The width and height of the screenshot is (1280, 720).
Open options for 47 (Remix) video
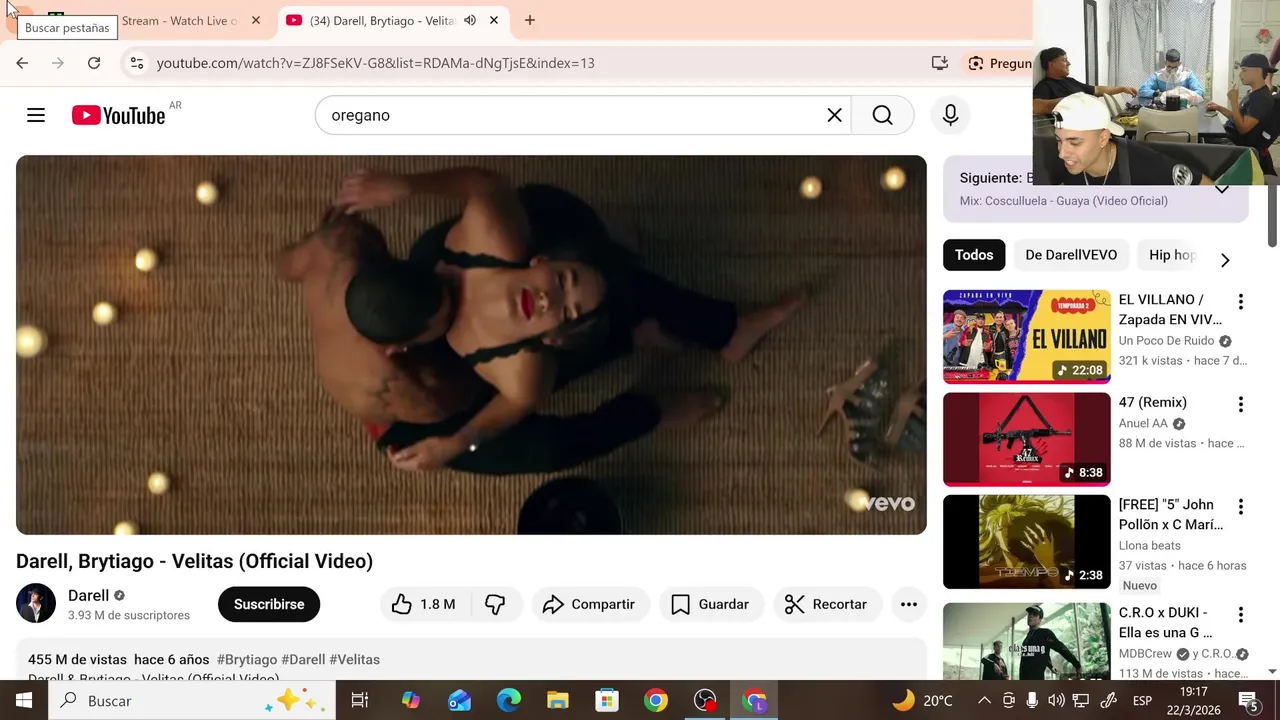(1240, 404)
